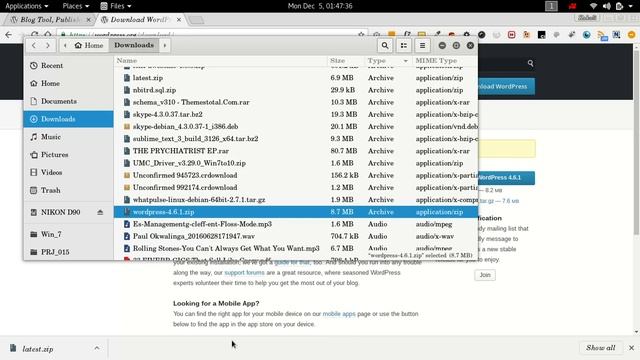Image resolution: width=640 pixels, height=360 pixels.
Task: Select nbitrd.sql.zip file
Action: [296, 90]
